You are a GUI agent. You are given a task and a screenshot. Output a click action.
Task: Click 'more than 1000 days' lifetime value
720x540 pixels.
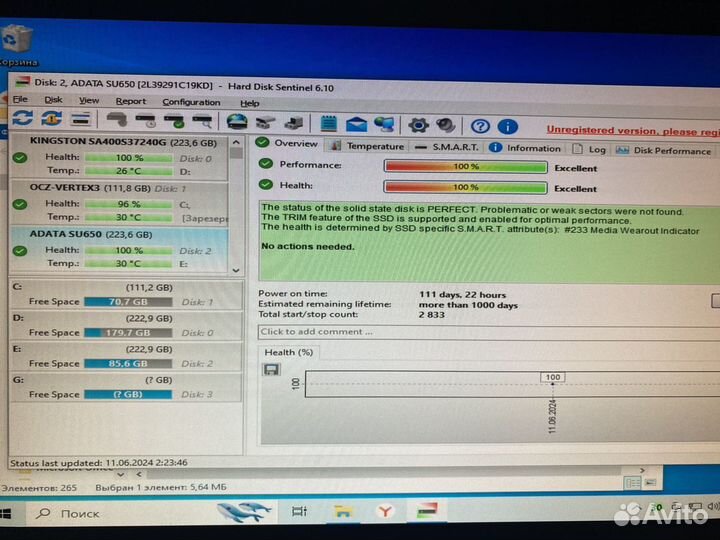point(468,305)
